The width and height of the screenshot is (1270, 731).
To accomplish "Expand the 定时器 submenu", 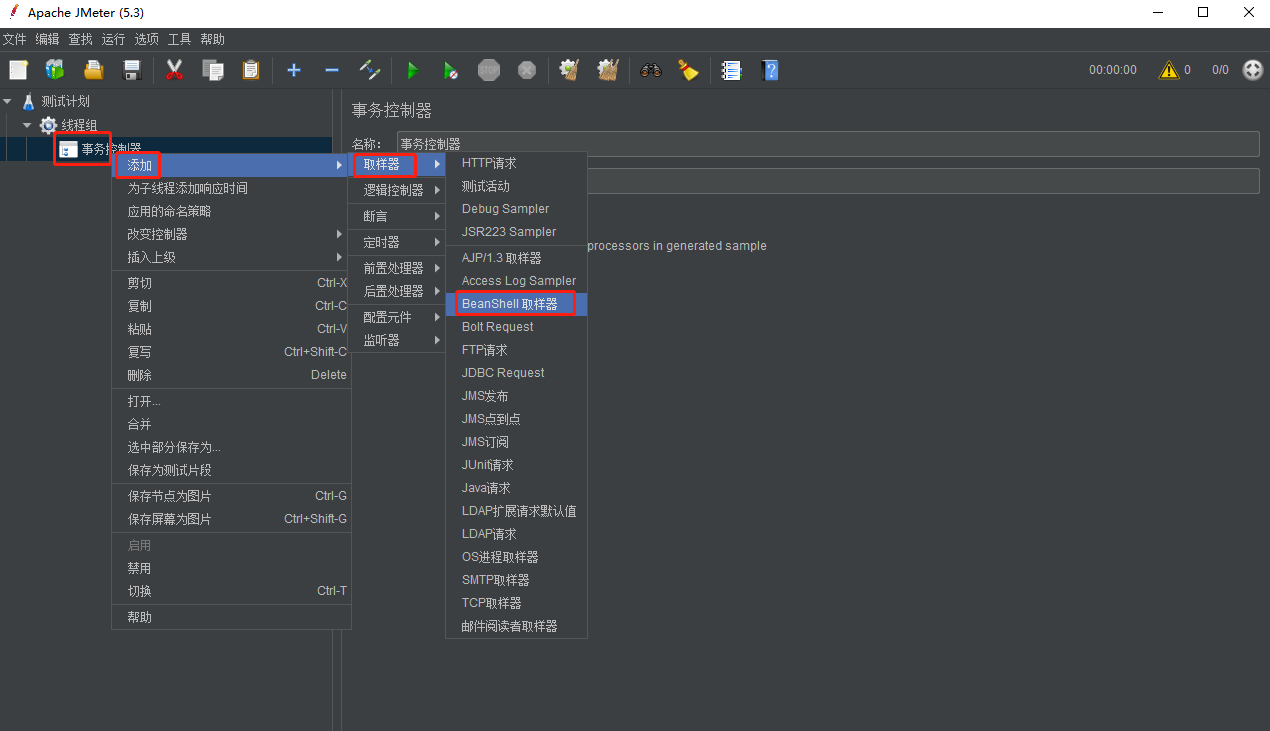I will (396, 242).
